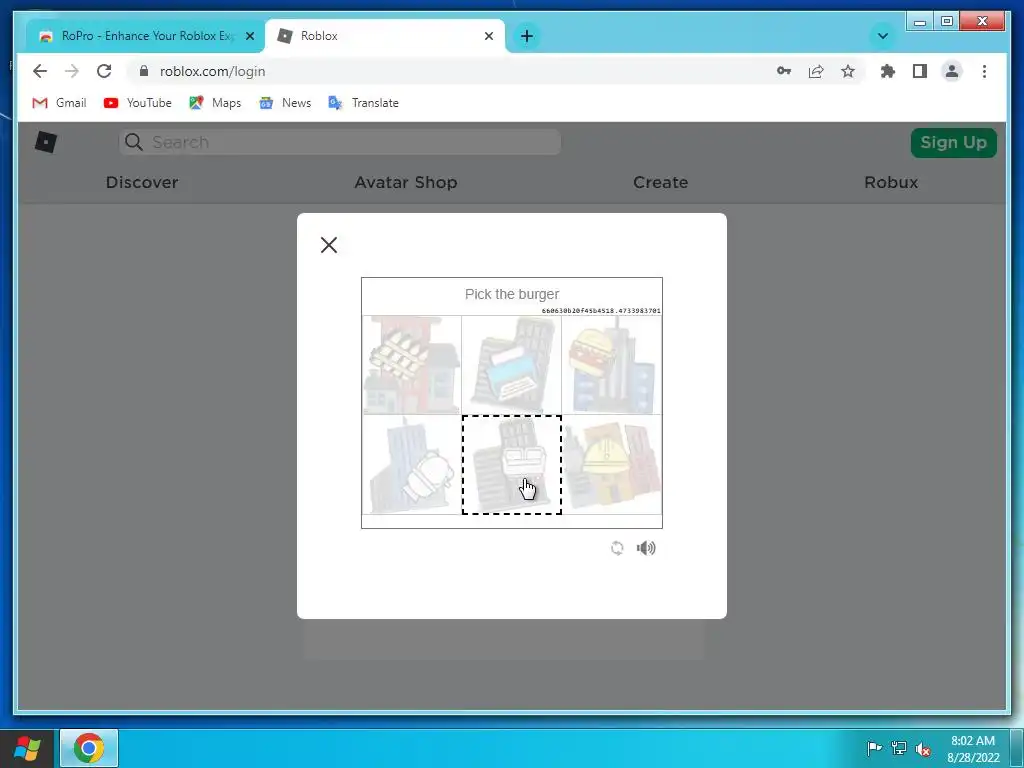Open the Avatar Shop menu item
The image size is (1024, 768).
(x=406, y=182)
